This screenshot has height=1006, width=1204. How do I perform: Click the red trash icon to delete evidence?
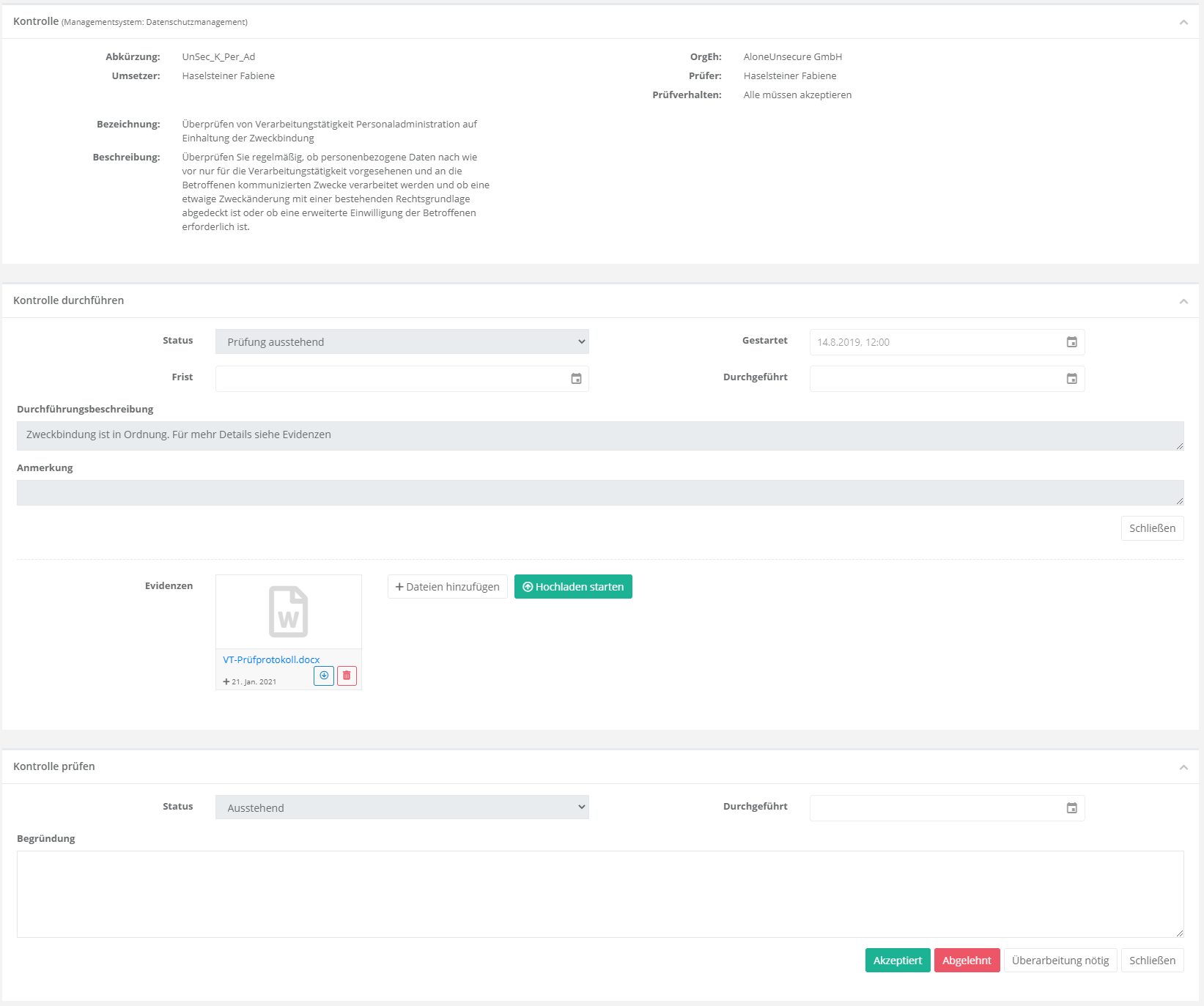point(347,676)
